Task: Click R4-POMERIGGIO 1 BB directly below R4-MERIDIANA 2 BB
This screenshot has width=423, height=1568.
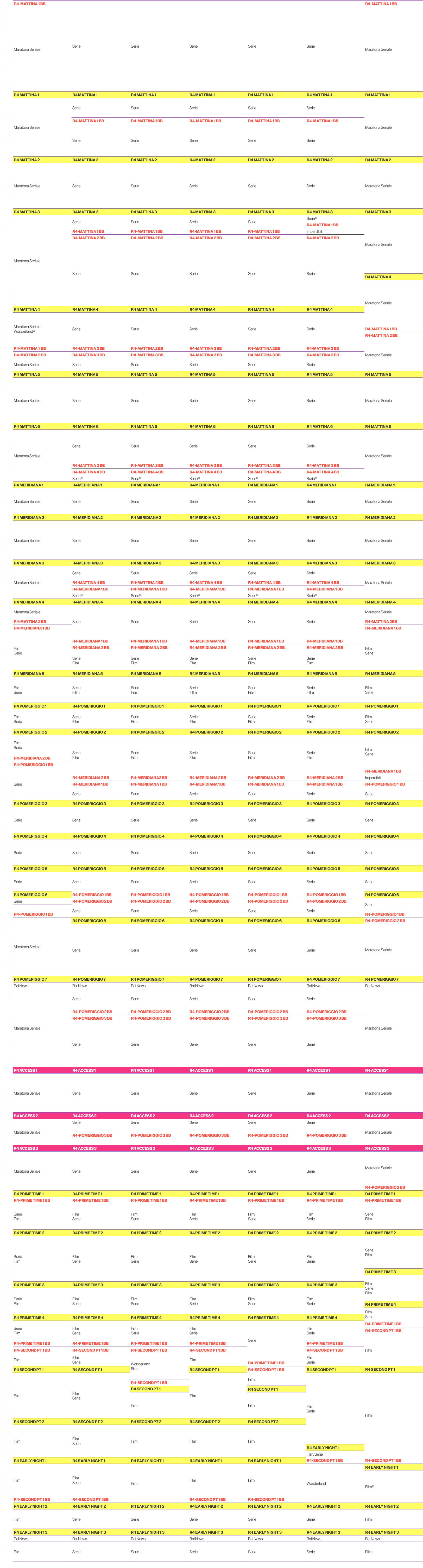Action: pyautogui.click(x=34, y=764)
